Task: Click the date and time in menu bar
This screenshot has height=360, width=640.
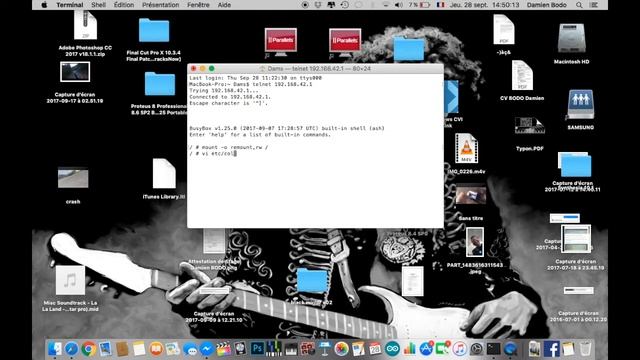Action: point(484,5)
